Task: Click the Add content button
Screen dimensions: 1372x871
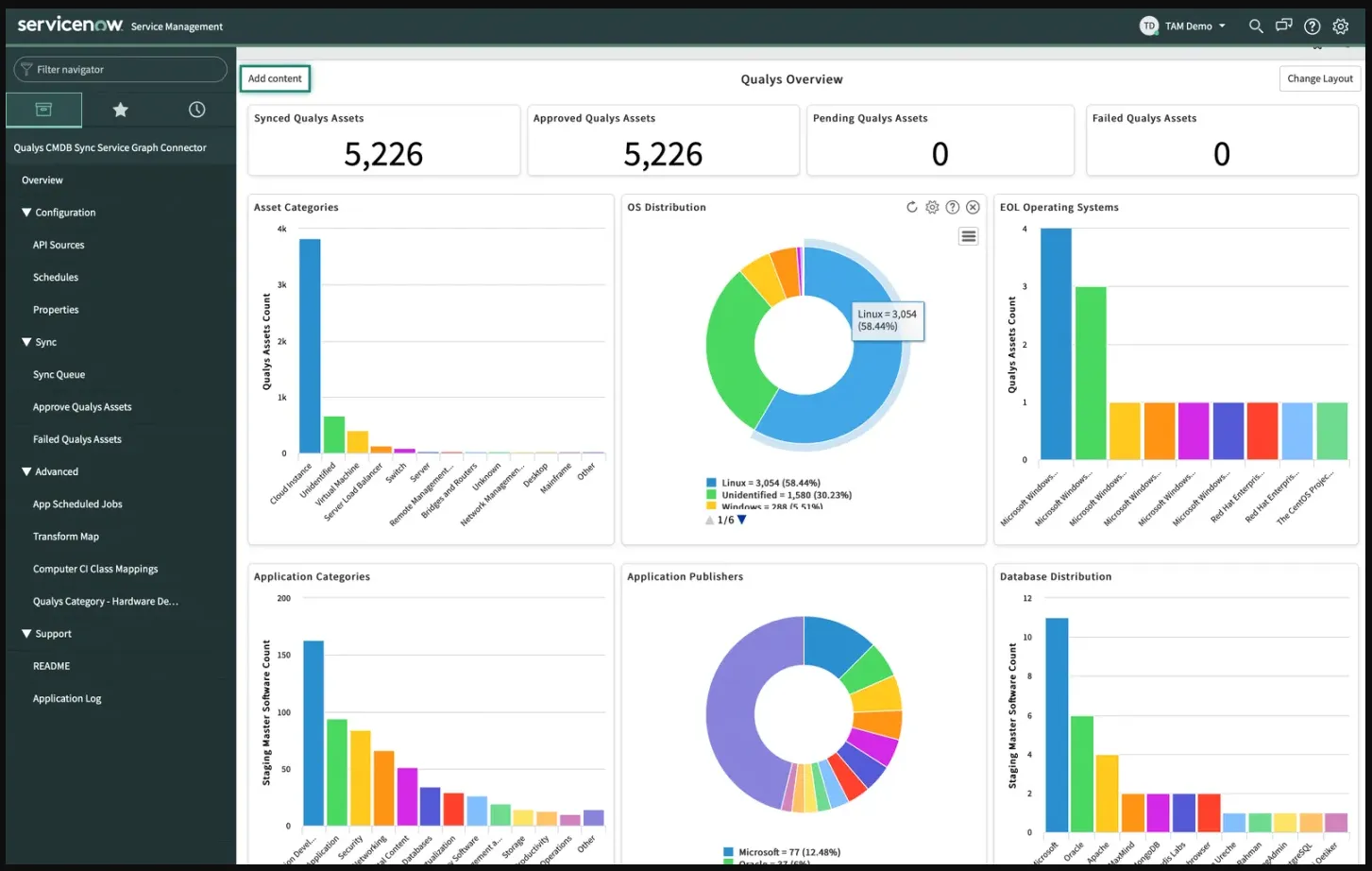Action: click(275, 78)
